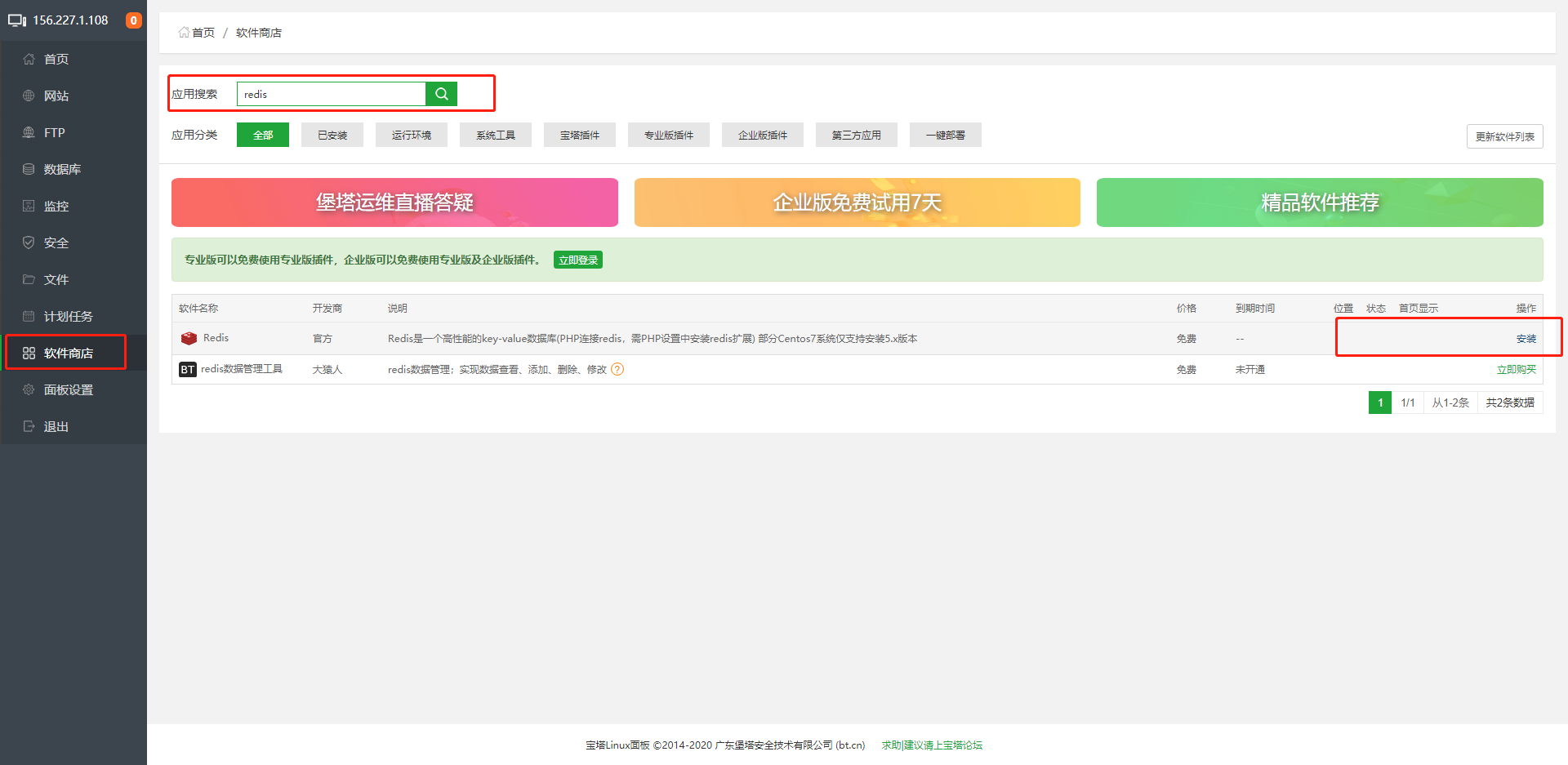Click the database stack icon for 数据库
1568x765 pixels.
[x=29, y=169]
